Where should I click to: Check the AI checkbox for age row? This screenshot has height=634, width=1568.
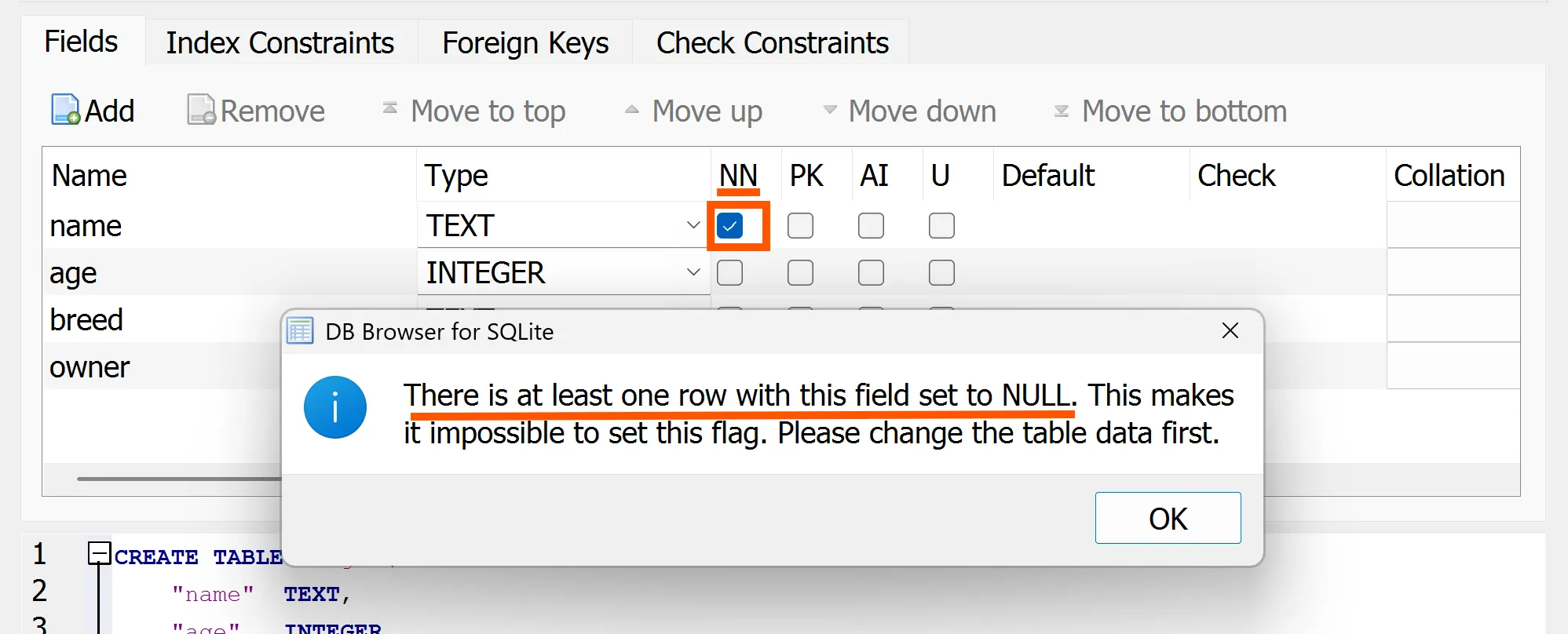coord(871,273)
